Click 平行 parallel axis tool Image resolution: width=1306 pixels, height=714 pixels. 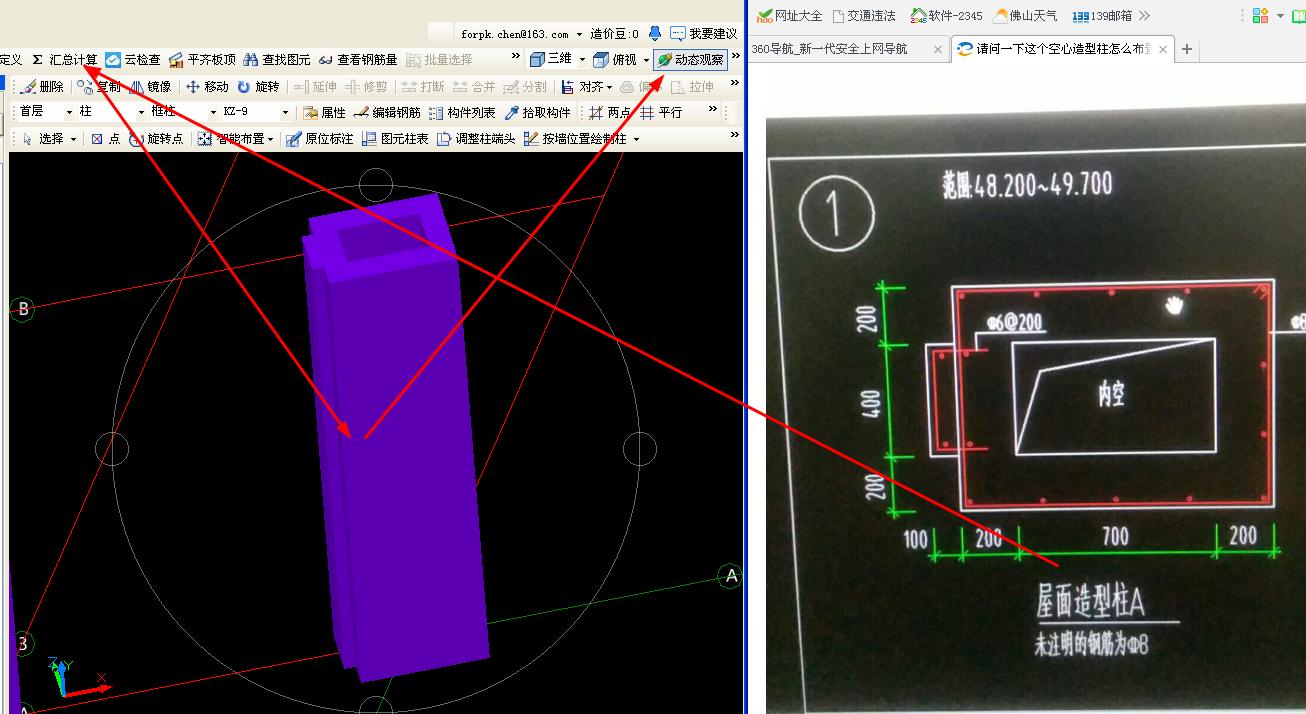[x=661, y=113]
